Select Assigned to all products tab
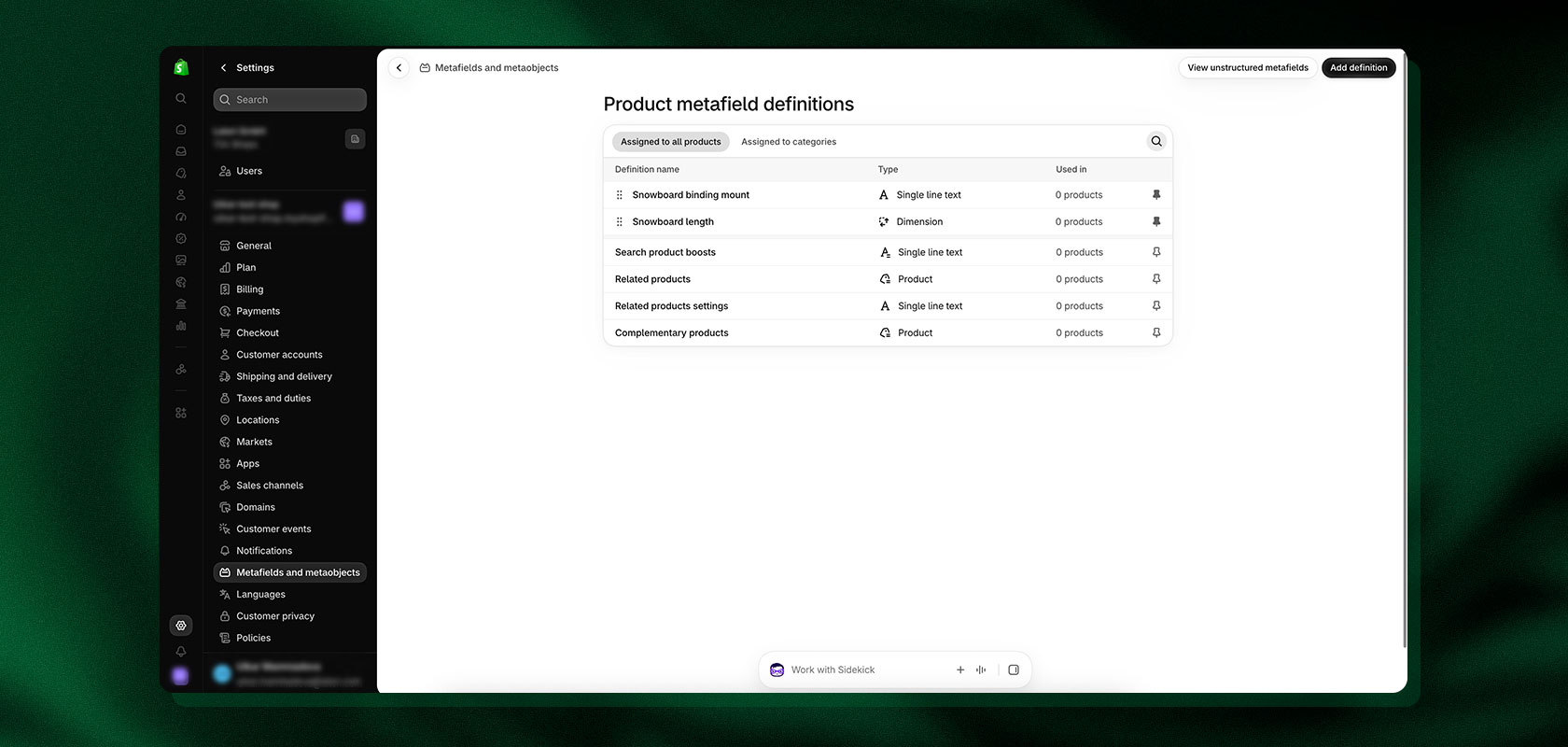Image resolution: width=1568 pixels, height=747 pixels. [x=671, y=142]
